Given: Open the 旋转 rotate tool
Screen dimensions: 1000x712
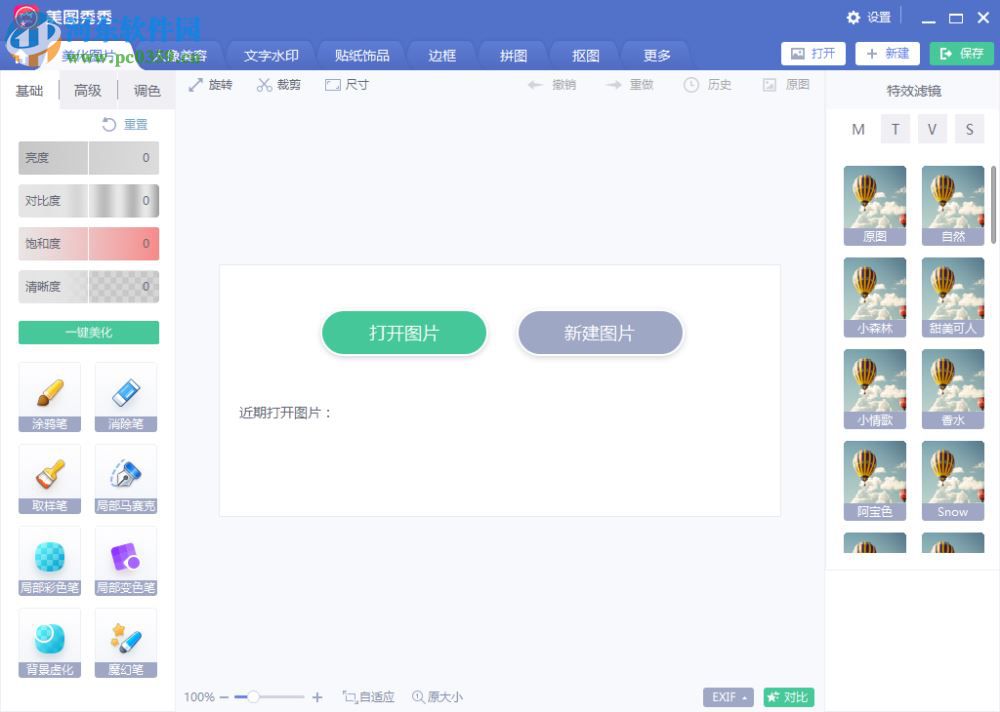Looking at the screenshot, I should (x=211, y=85).
